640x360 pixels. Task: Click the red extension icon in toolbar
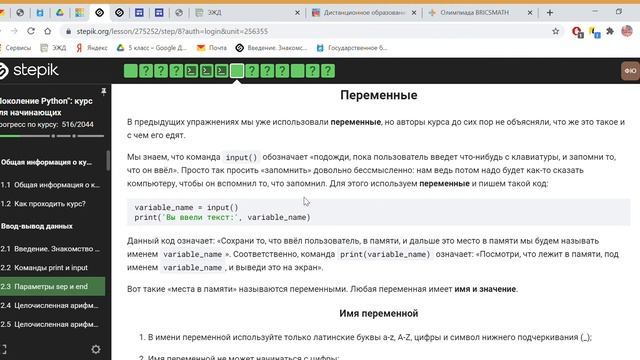tap(577, 31)
